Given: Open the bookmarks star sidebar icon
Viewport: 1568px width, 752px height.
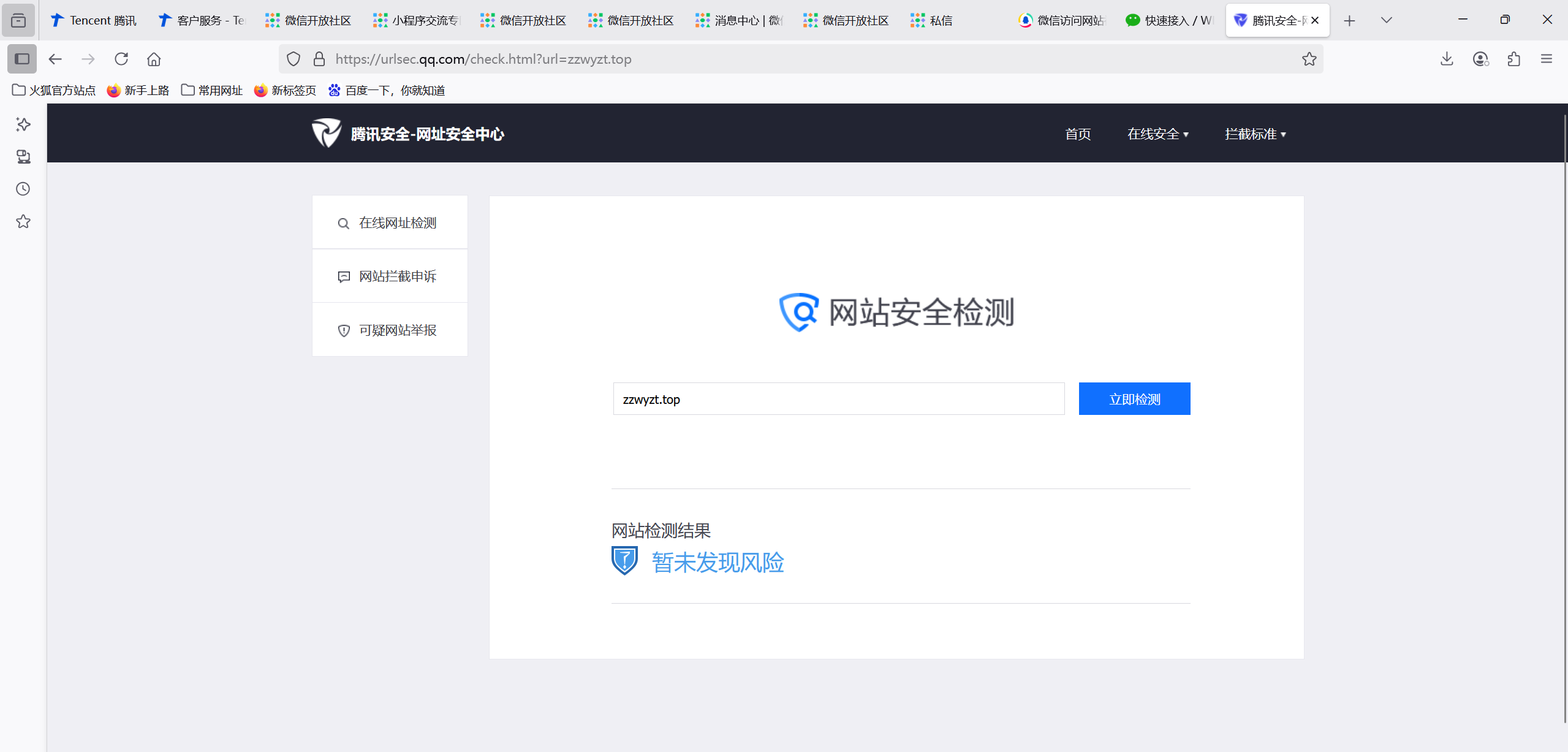Looking at the screenshot, I should 23,221.
